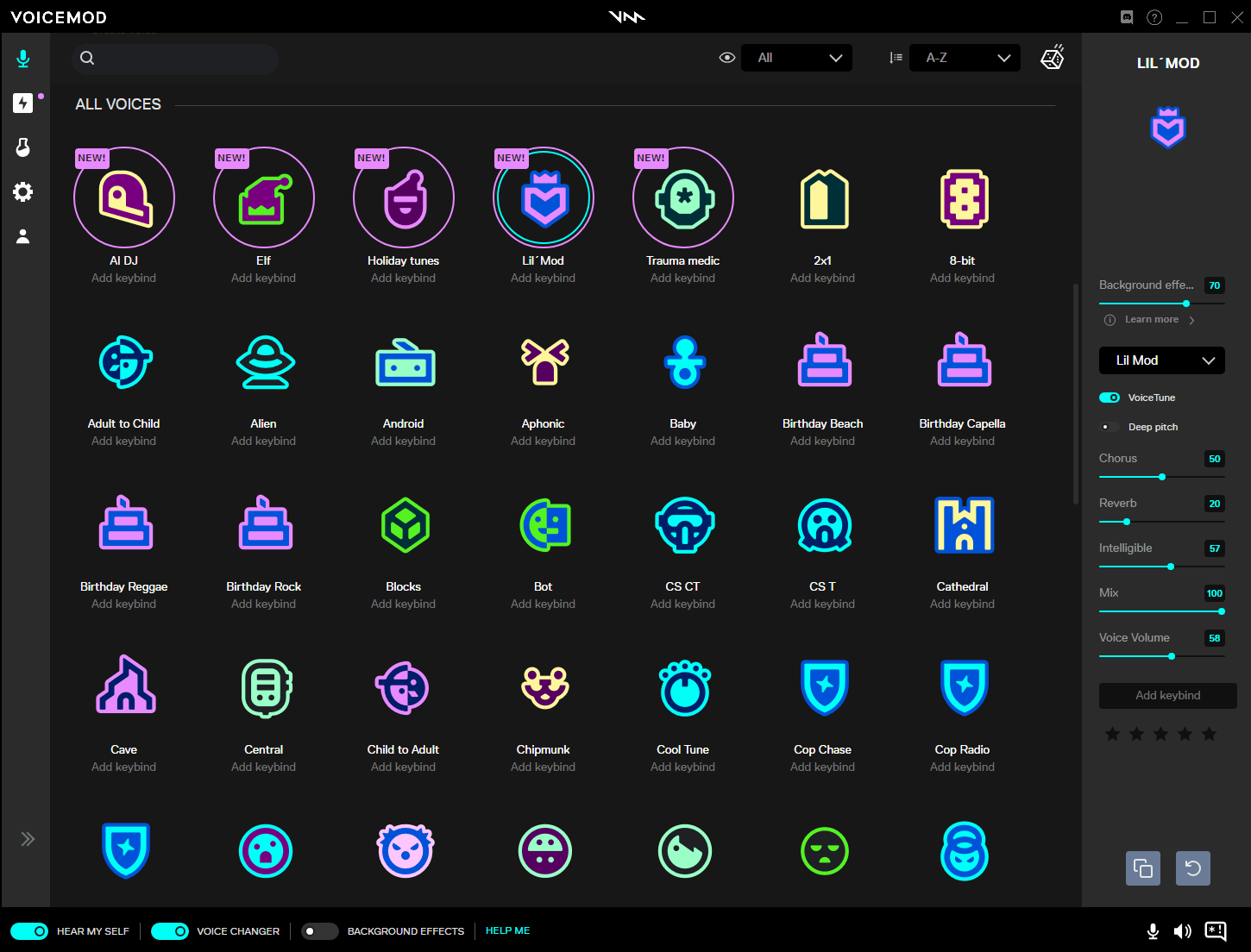1251x952 pixels.
Task: Toggle favorites visibility with the eye icon
Action: [x=726, y=57]
